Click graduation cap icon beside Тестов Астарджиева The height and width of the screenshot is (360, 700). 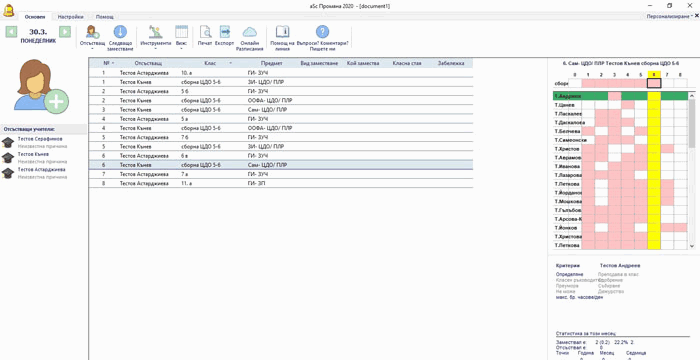tap(8, 173)
